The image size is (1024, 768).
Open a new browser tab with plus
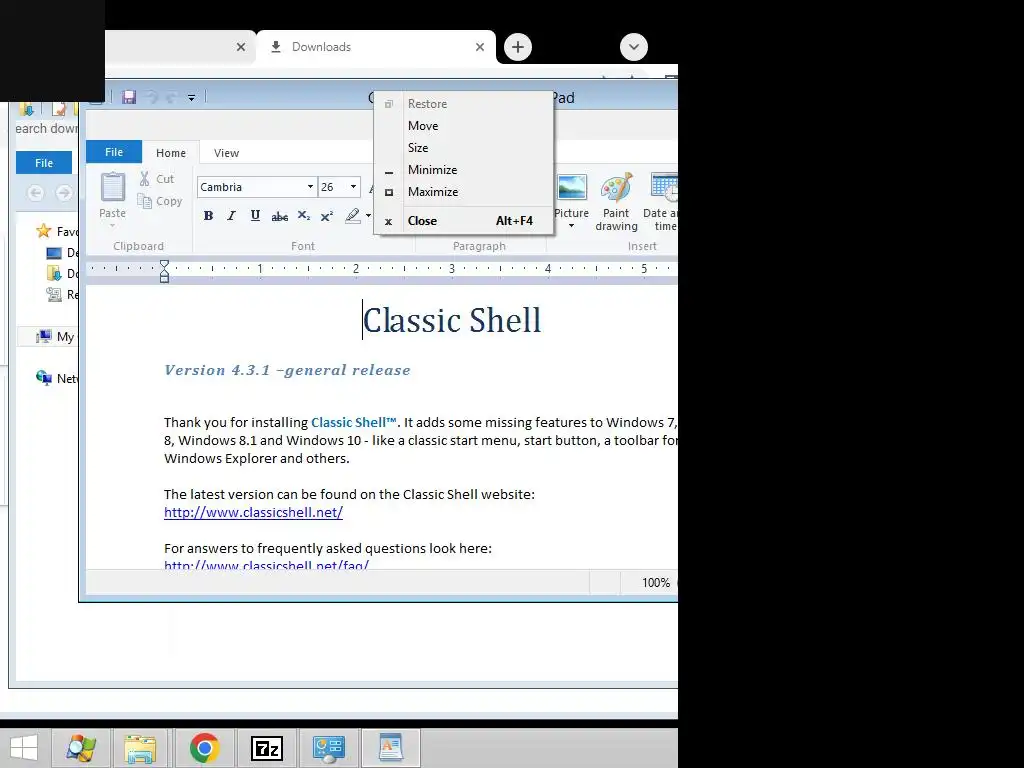[518, 47]
